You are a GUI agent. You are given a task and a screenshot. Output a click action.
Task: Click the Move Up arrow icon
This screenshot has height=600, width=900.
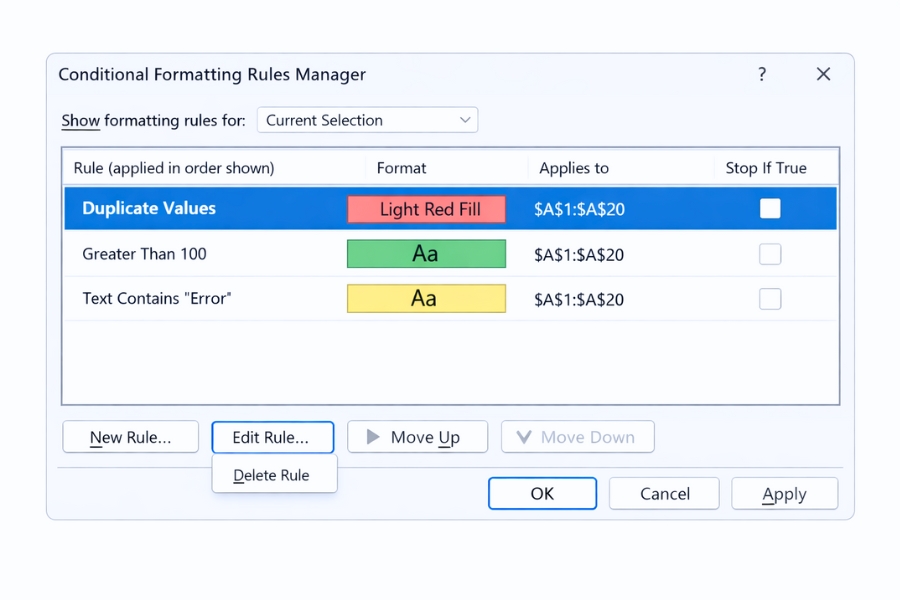click(x=375, y=437)
